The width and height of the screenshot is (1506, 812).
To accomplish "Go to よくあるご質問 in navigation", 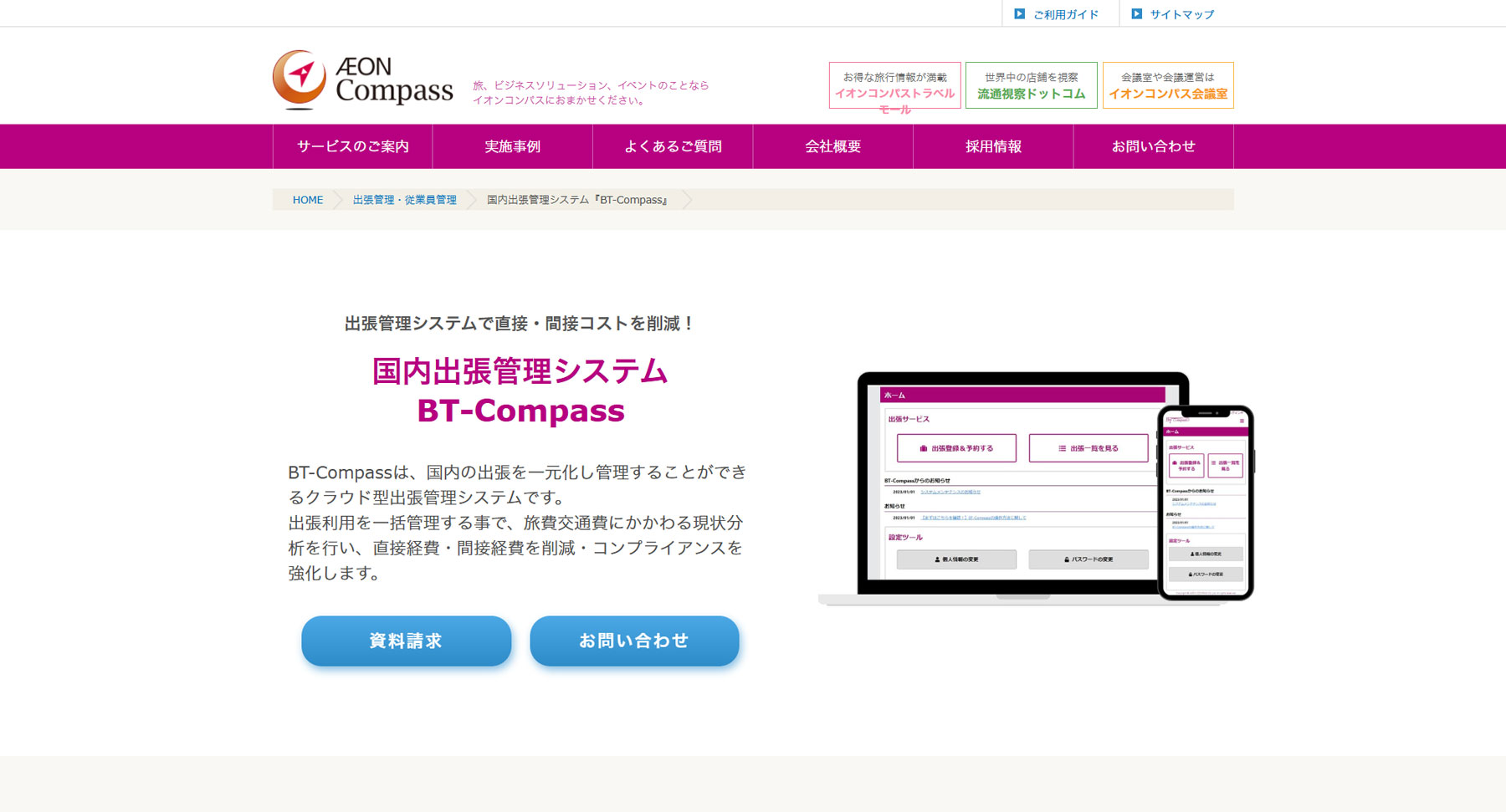I will pos(673,146).
